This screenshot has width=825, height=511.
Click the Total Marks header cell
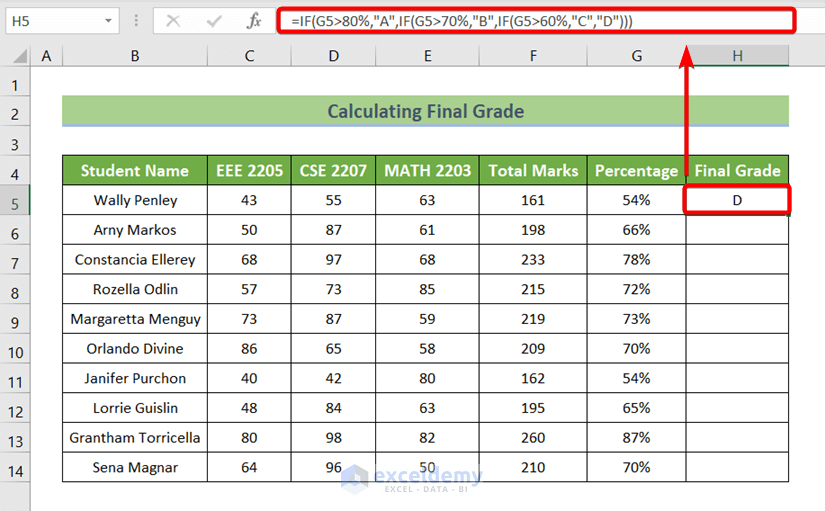533,171
